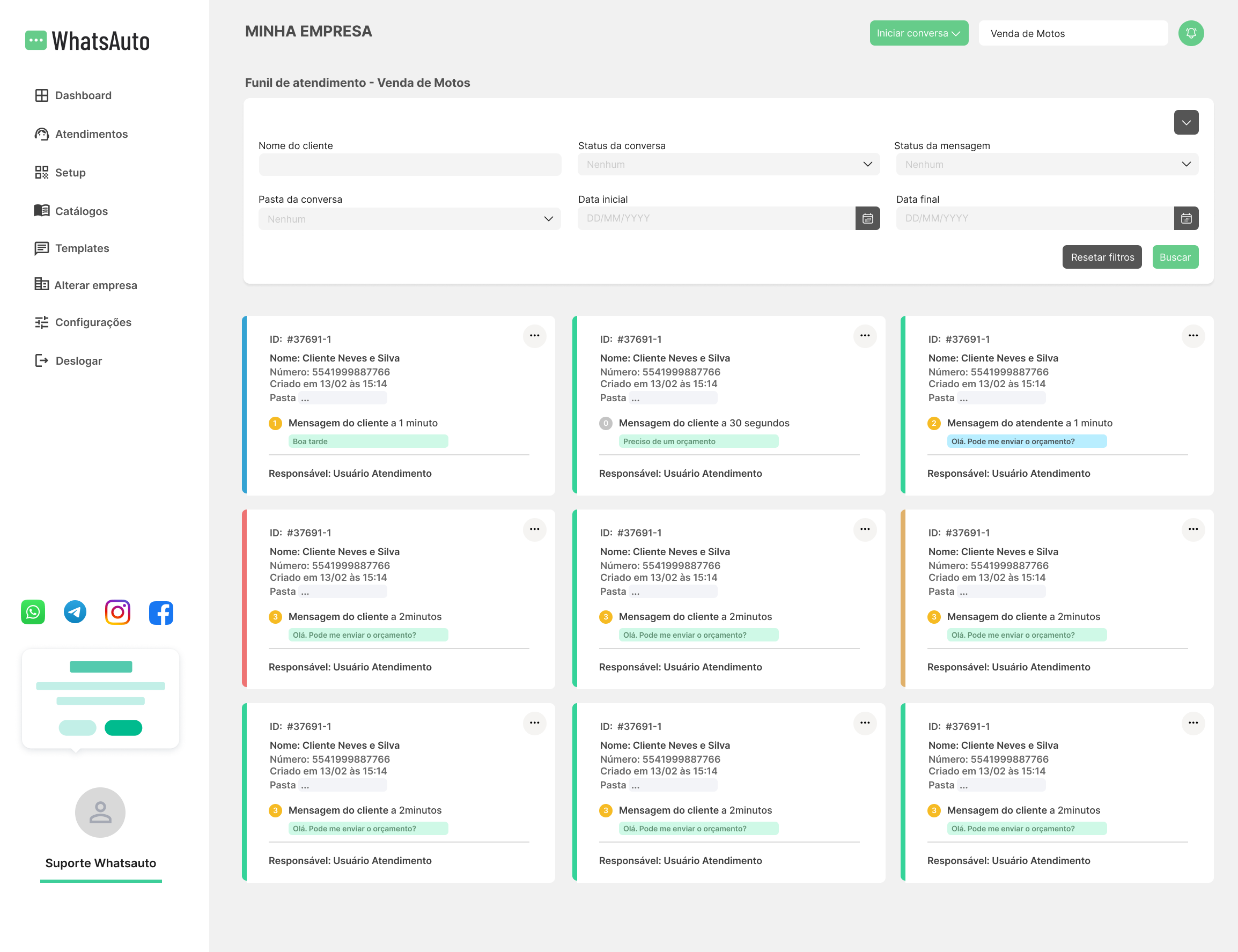Click the Instagram channel icon
The width and height of the screenshot is (1238, 952).
118,612
